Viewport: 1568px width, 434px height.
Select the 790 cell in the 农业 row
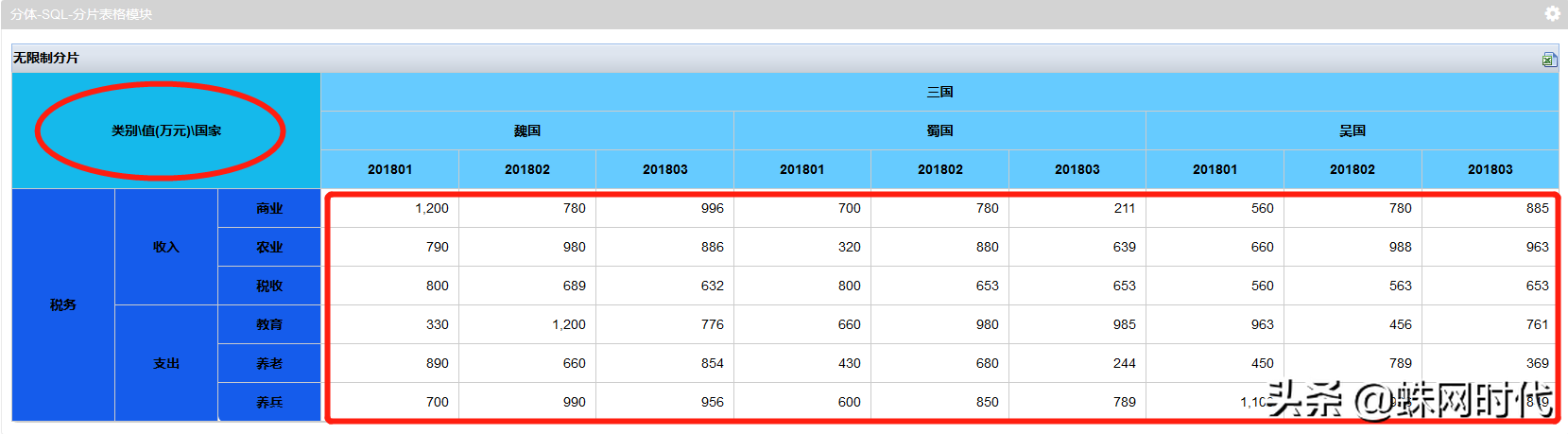click(x=390, y=247)
